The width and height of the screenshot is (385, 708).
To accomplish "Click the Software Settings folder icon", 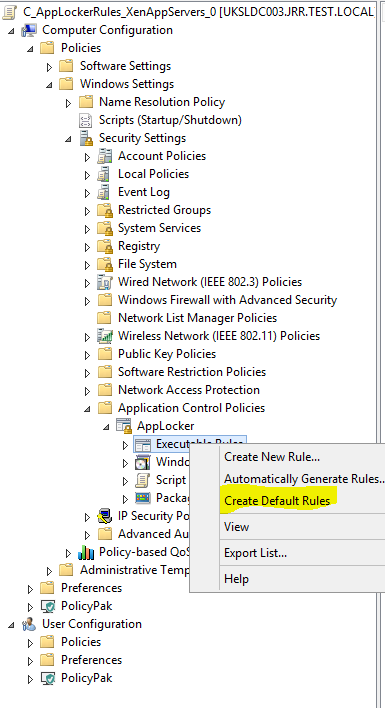I will 66,66.
